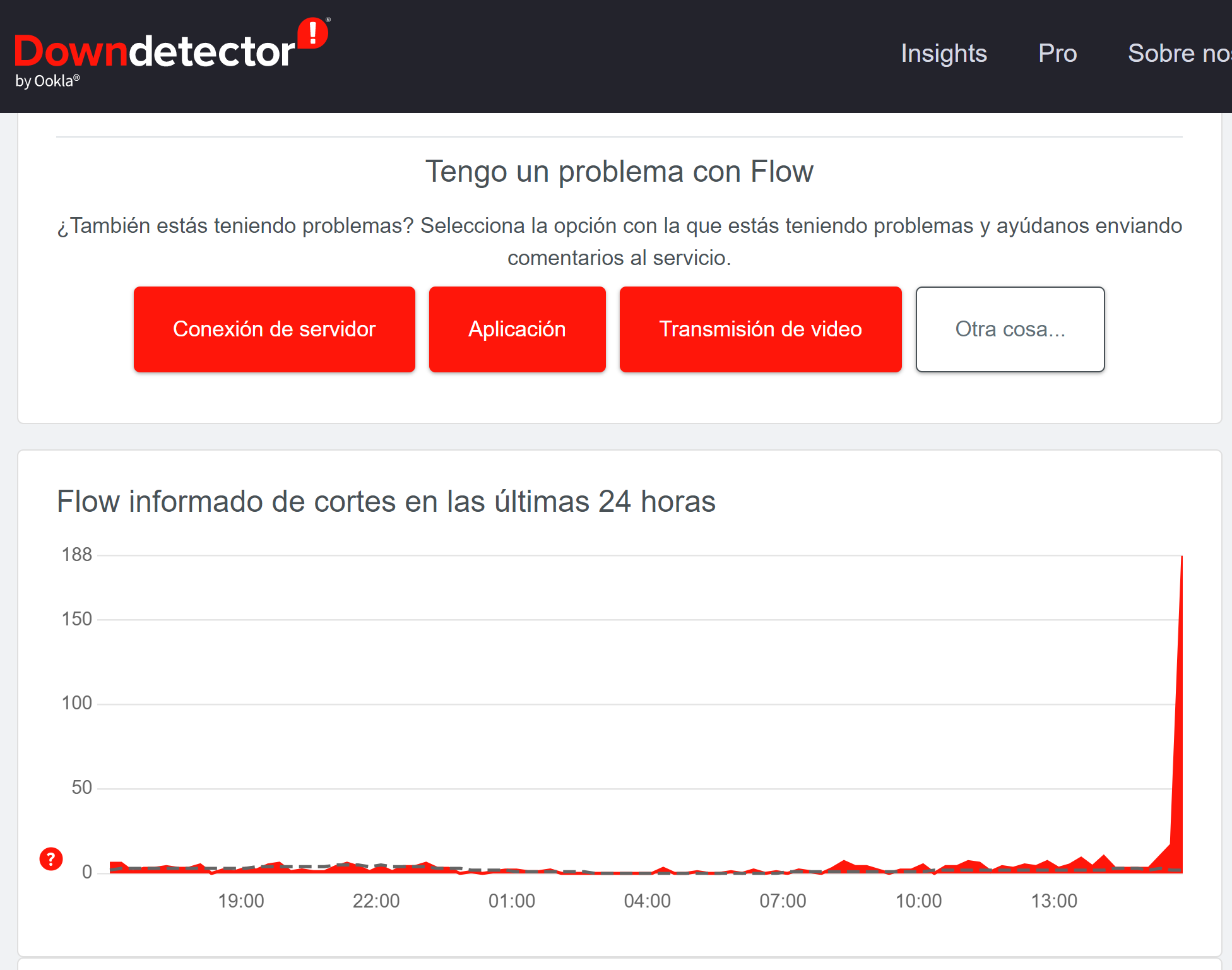Click the 19:00 time label
The width and height of the screenshot is (1232, 970).
[x=241, y=901]
